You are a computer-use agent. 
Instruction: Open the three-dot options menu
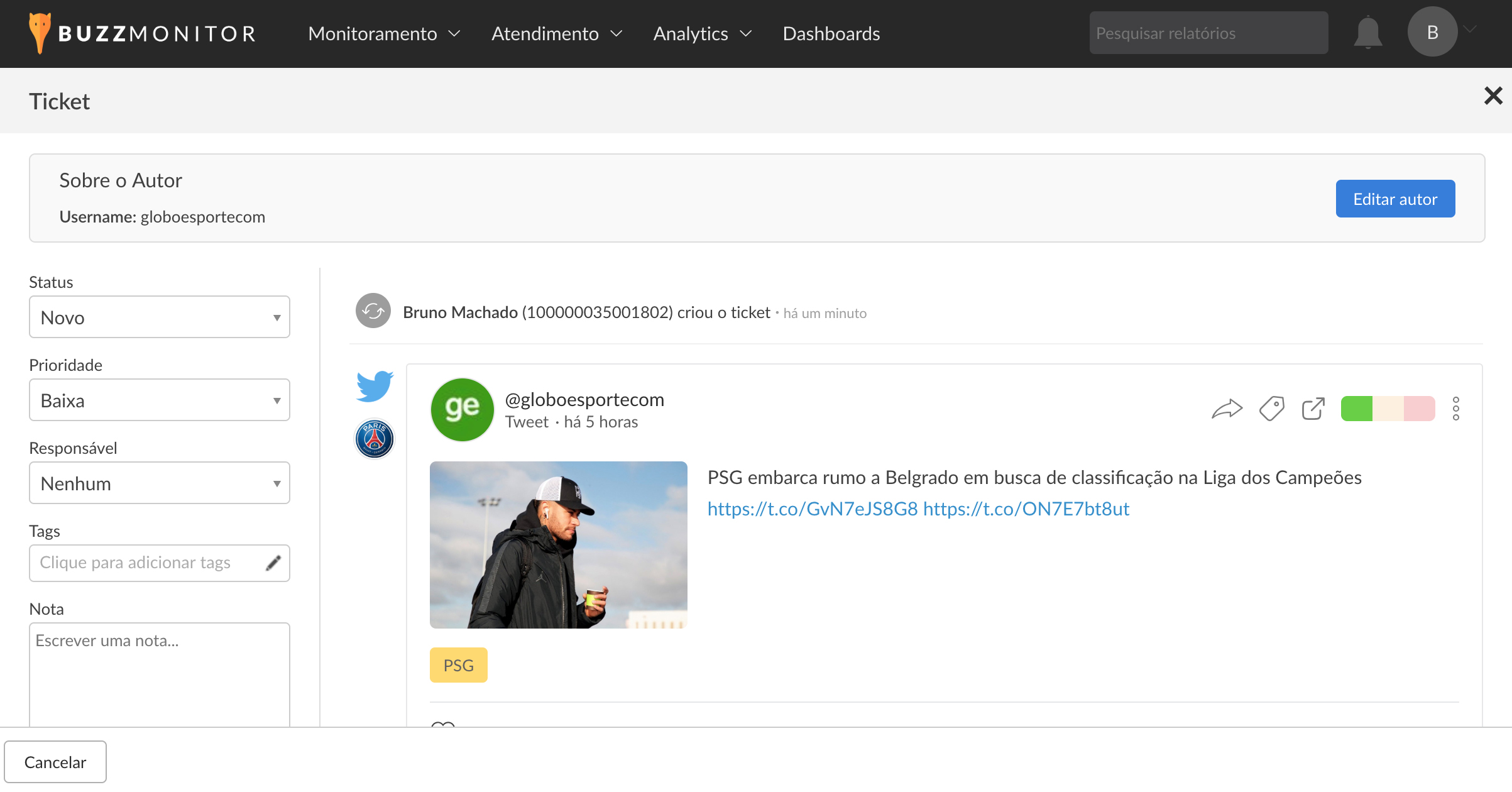(x=1455, y=409)
